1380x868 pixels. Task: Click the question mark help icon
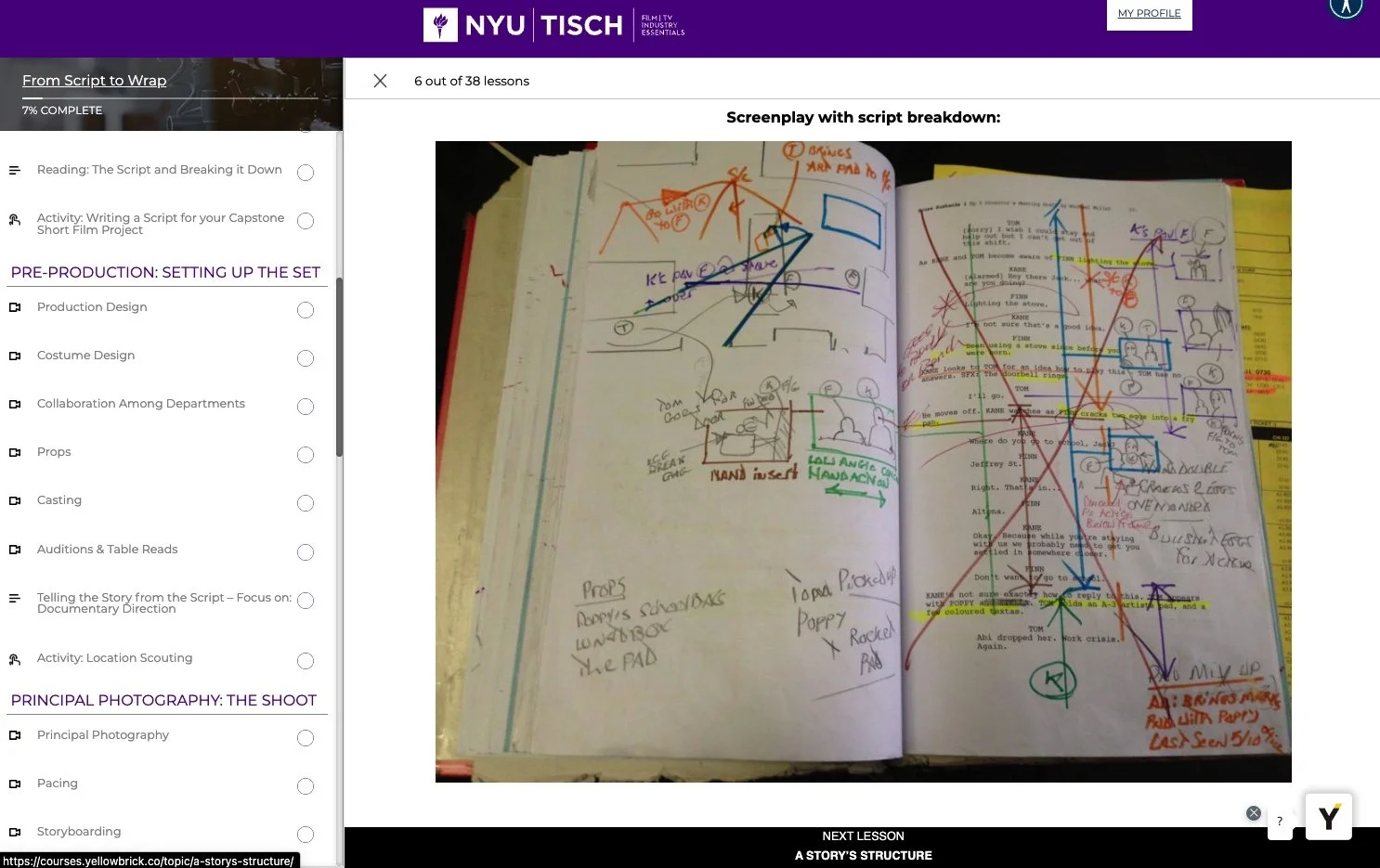click(x=1280, y=821)
